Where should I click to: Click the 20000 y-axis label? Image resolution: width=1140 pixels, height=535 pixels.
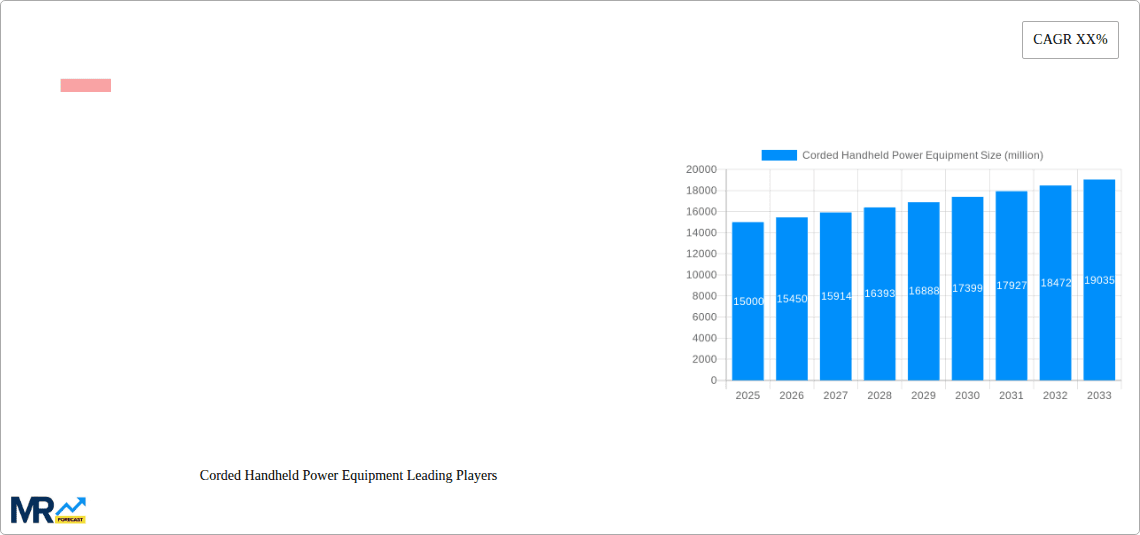701,169
